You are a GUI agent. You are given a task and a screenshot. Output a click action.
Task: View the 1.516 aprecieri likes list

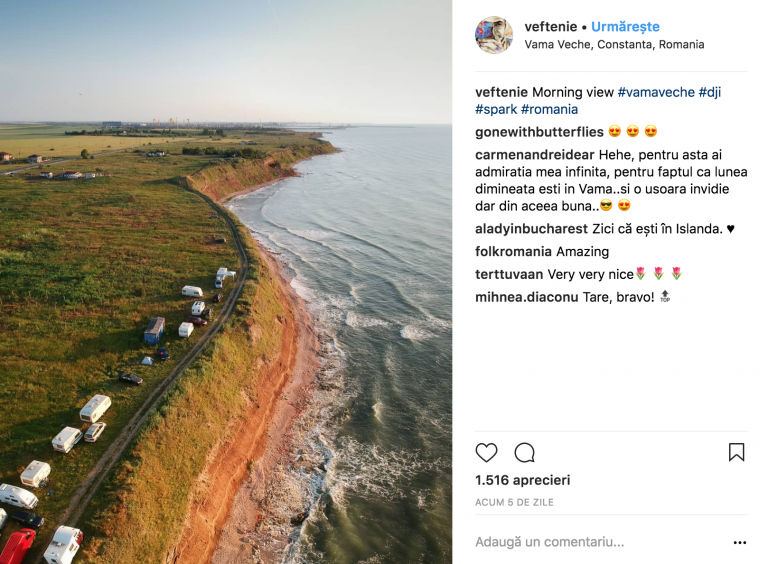[x=523, y=480]
